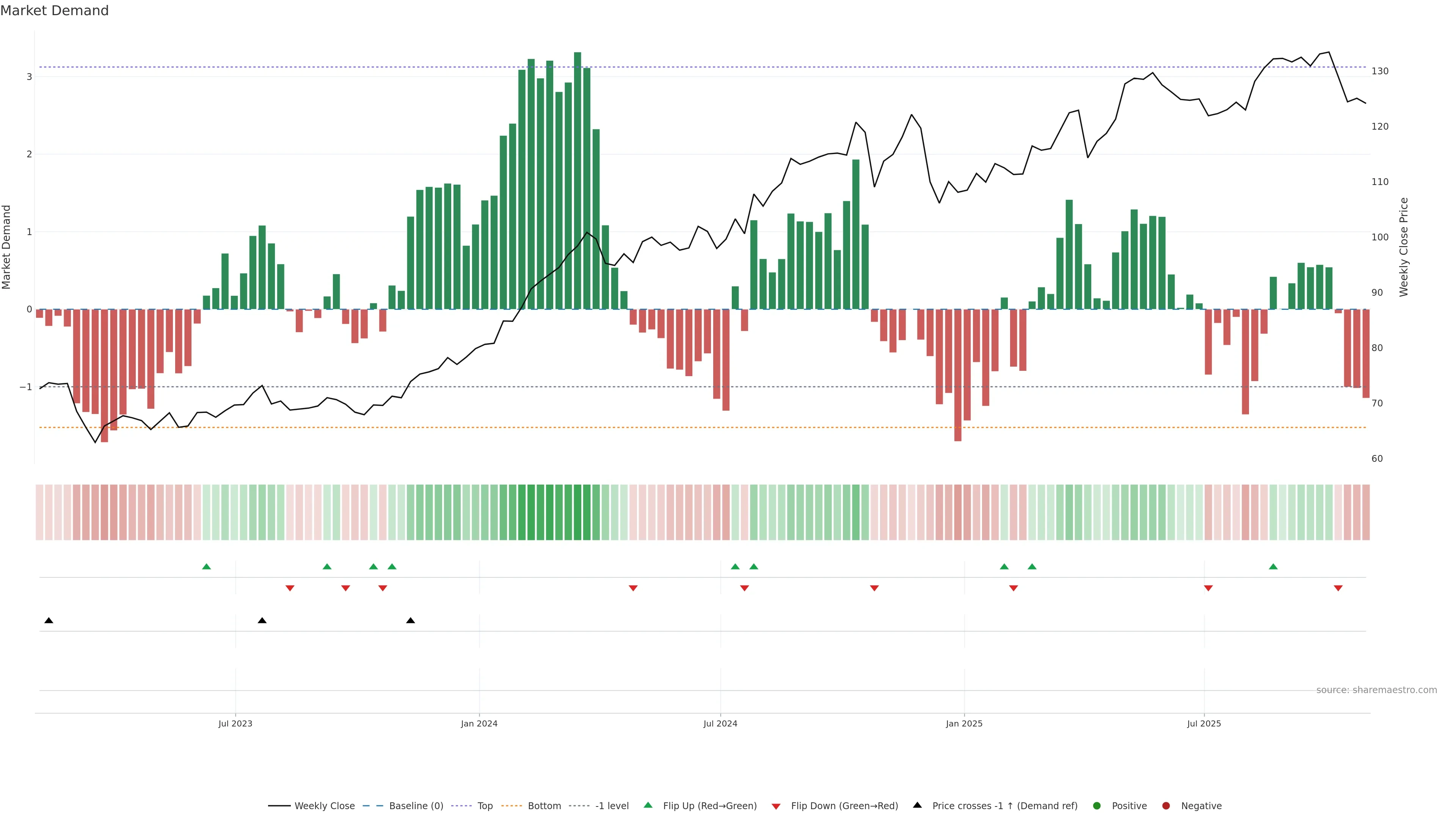Click the Market Demand chart title

(x=54, y=11)
